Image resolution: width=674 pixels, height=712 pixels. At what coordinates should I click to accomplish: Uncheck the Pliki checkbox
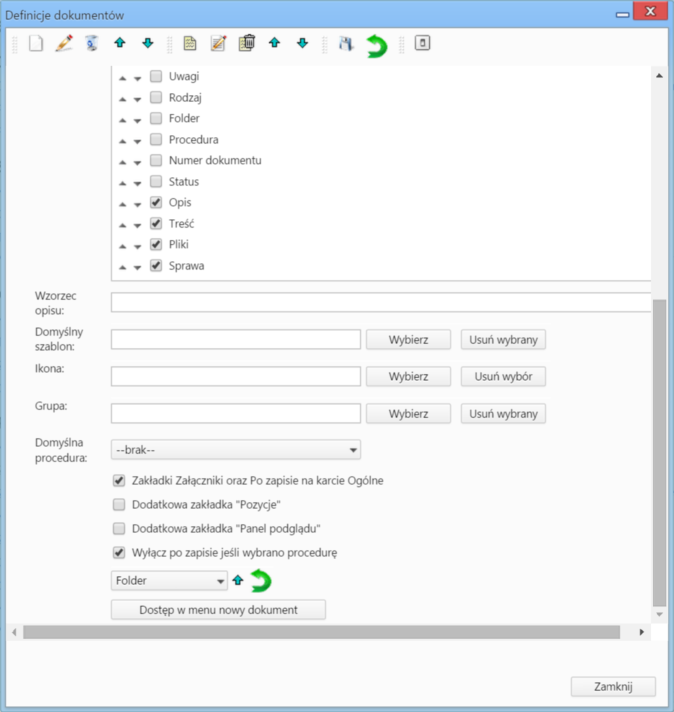[156, 244]
